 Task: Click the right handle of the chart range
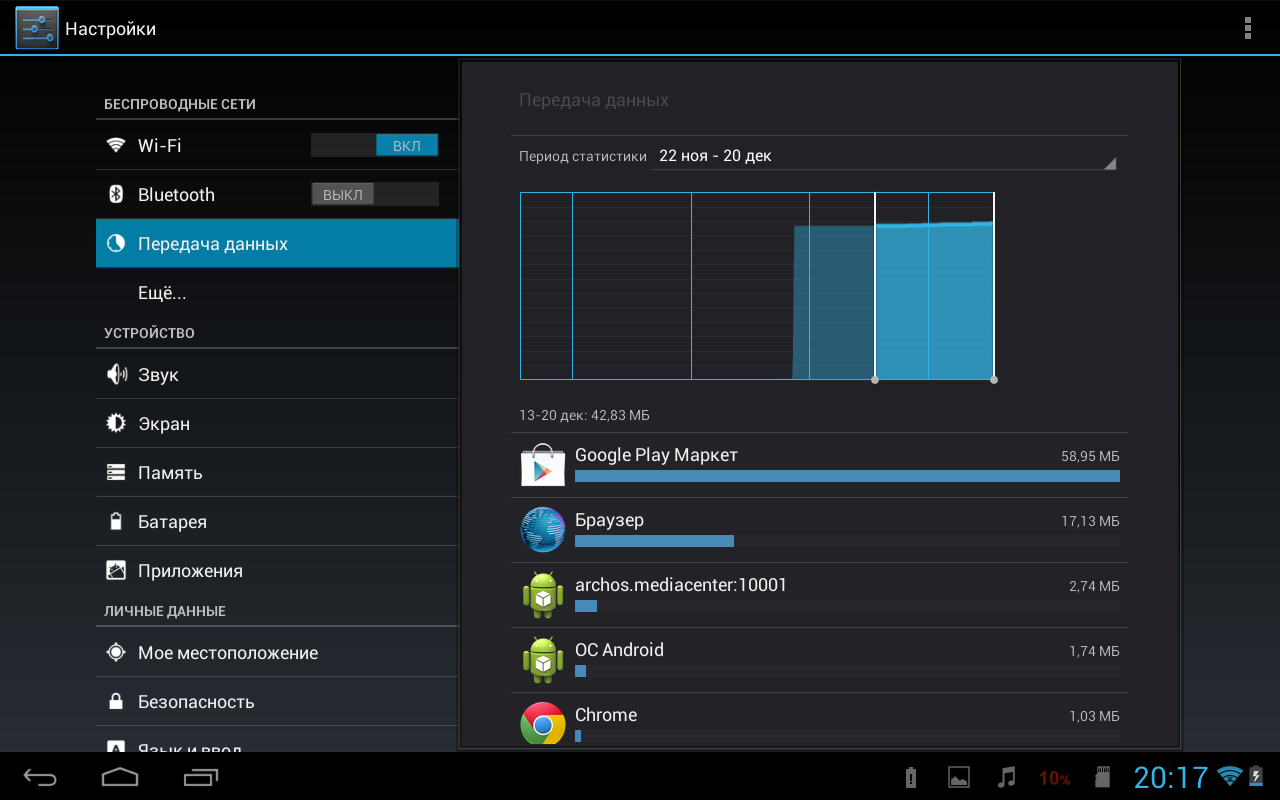(993, 379)
